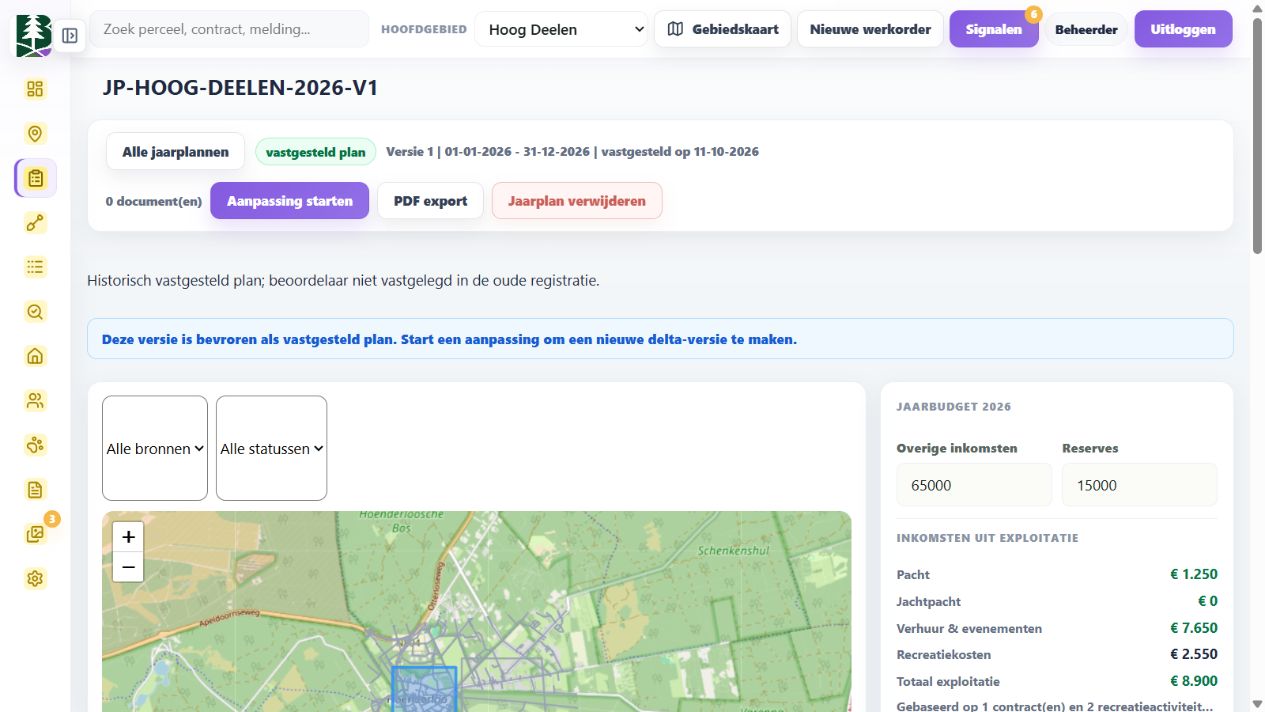
Task: Zoom out on the map
Action: coord(128,567)
